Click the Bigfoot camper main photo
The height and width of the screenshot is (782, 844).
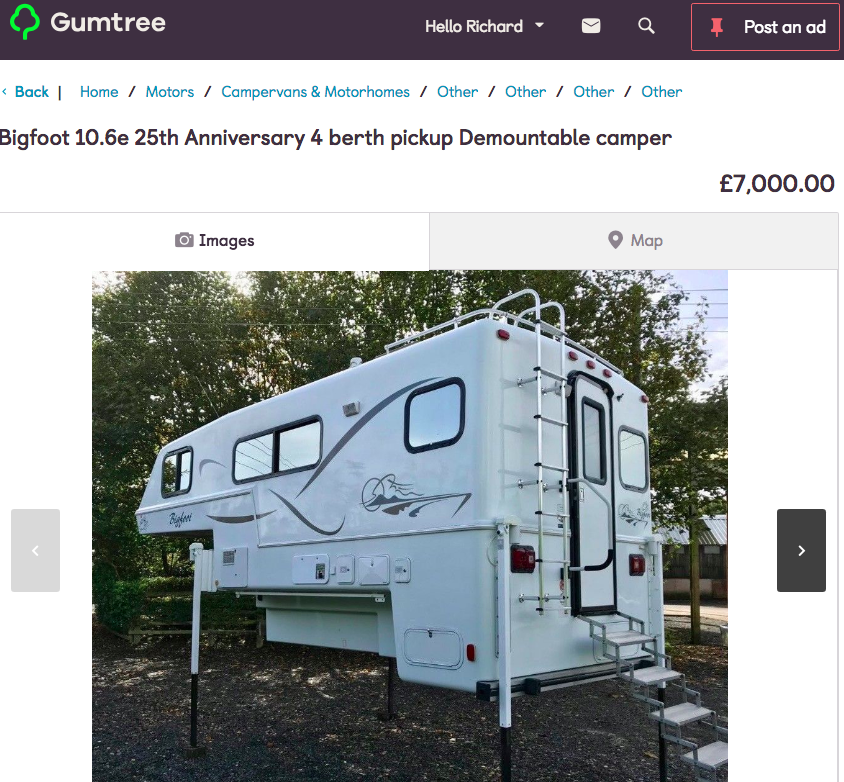pos(410,526)
